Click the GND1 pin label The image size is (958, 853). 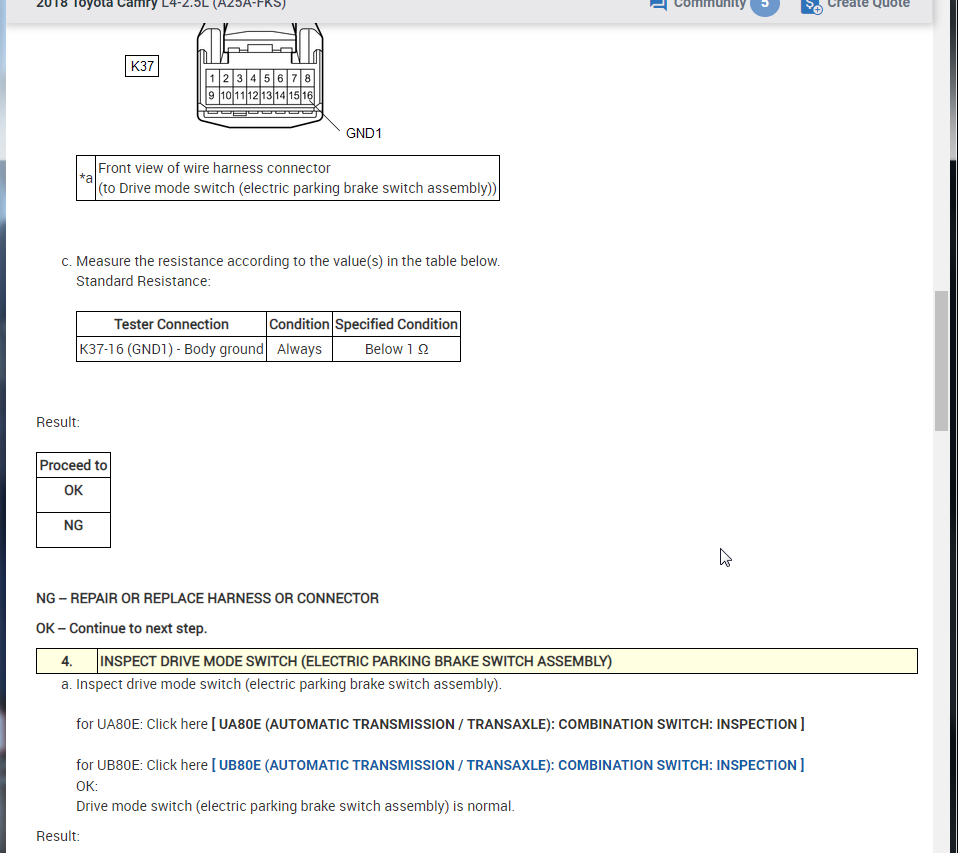[x=364, y=133]
